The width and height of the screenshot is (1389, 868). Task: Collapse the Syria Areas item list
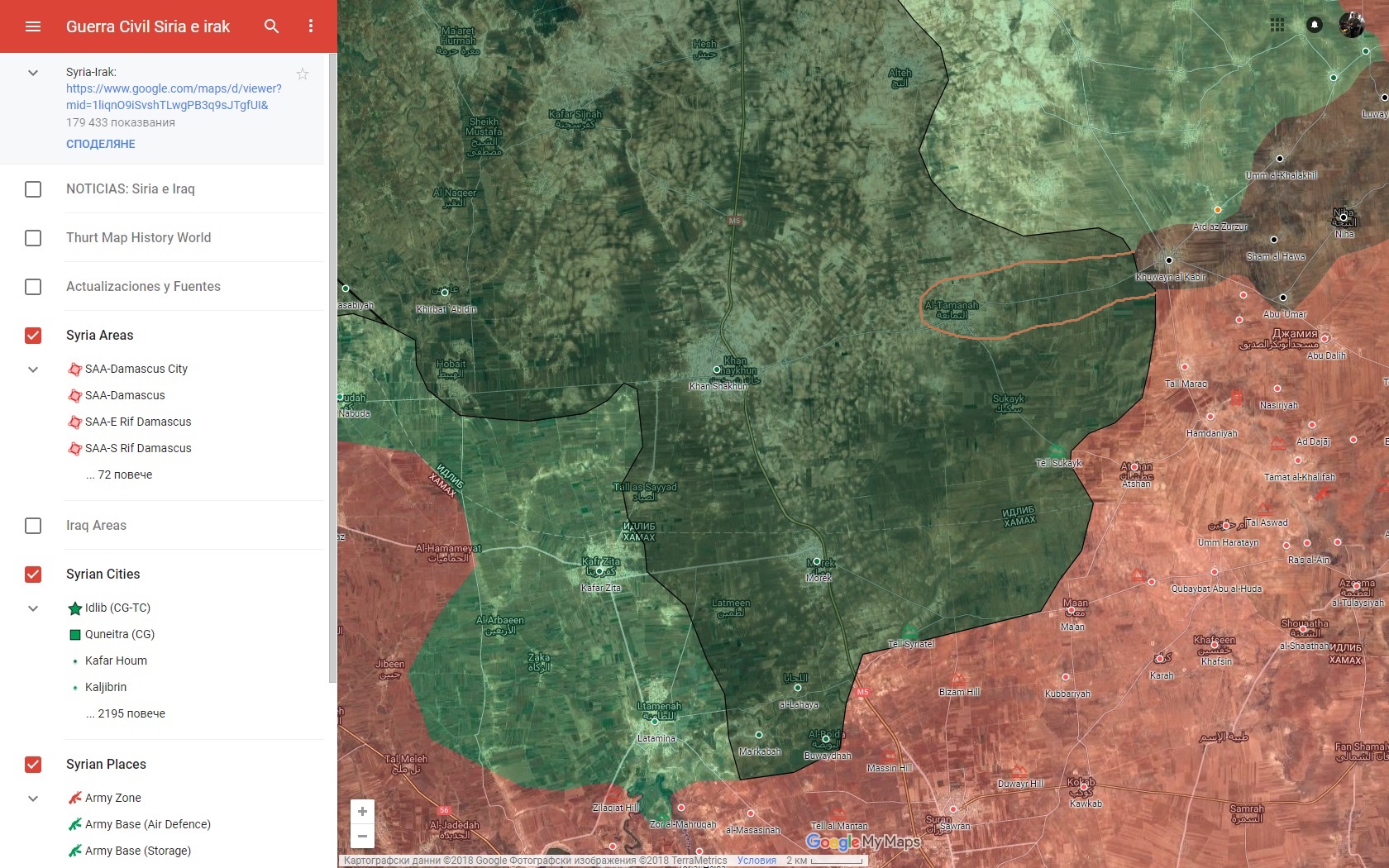point(33,370)
